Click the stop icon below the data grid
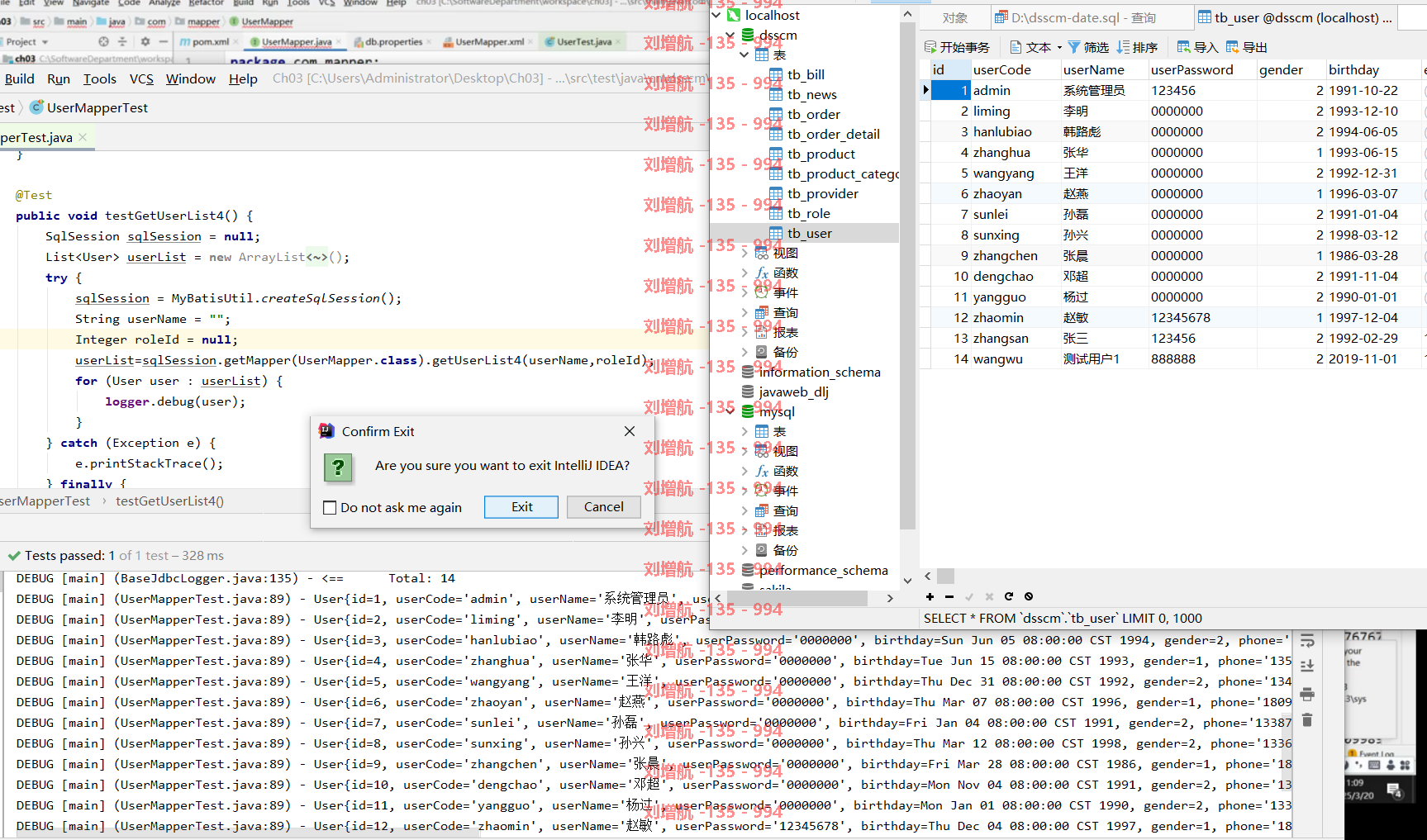This screenshot has width=1427, height=840. coord(1029,596)
